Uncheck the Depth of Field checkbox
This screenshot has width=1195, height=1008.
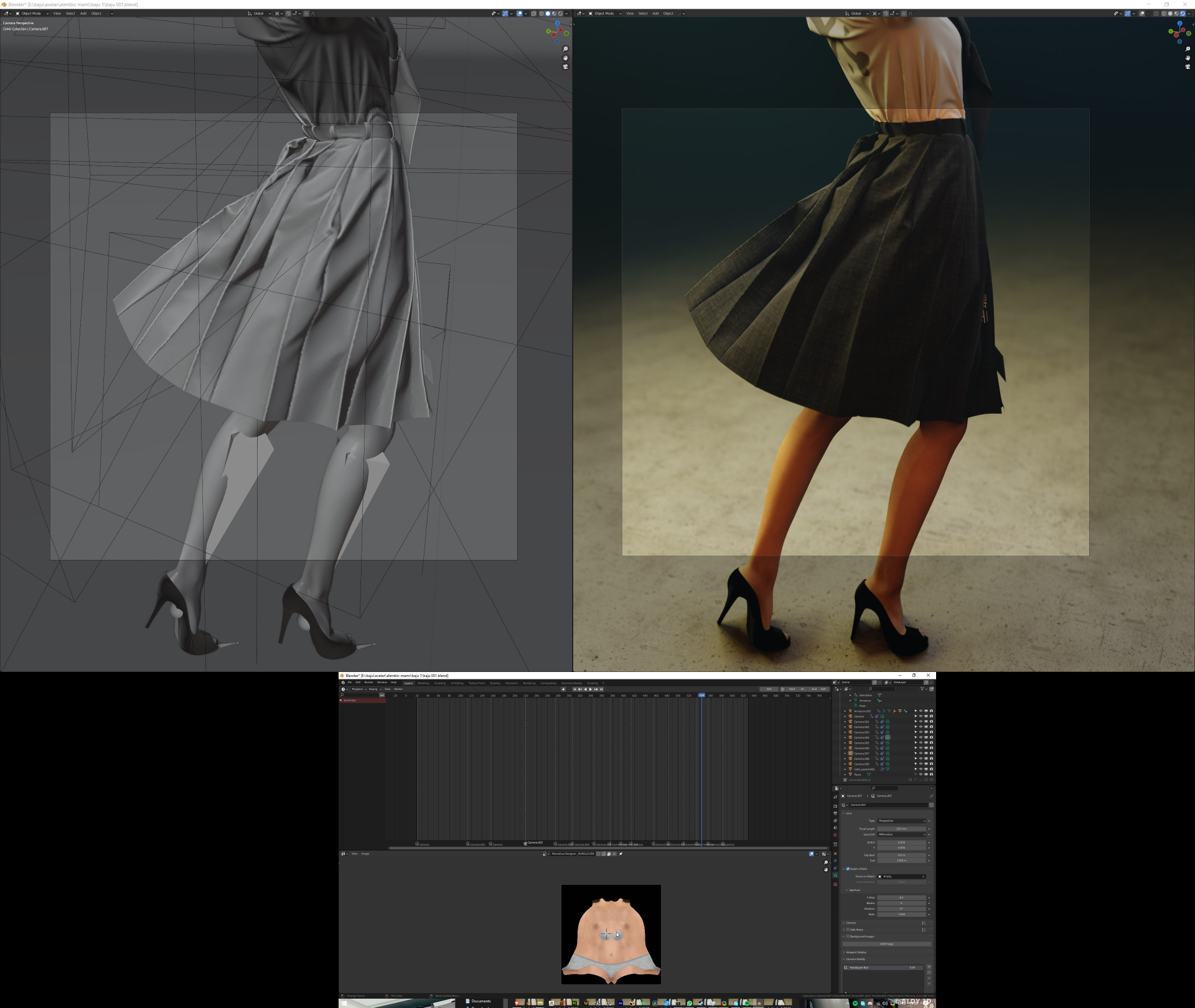tap(848, 869)
